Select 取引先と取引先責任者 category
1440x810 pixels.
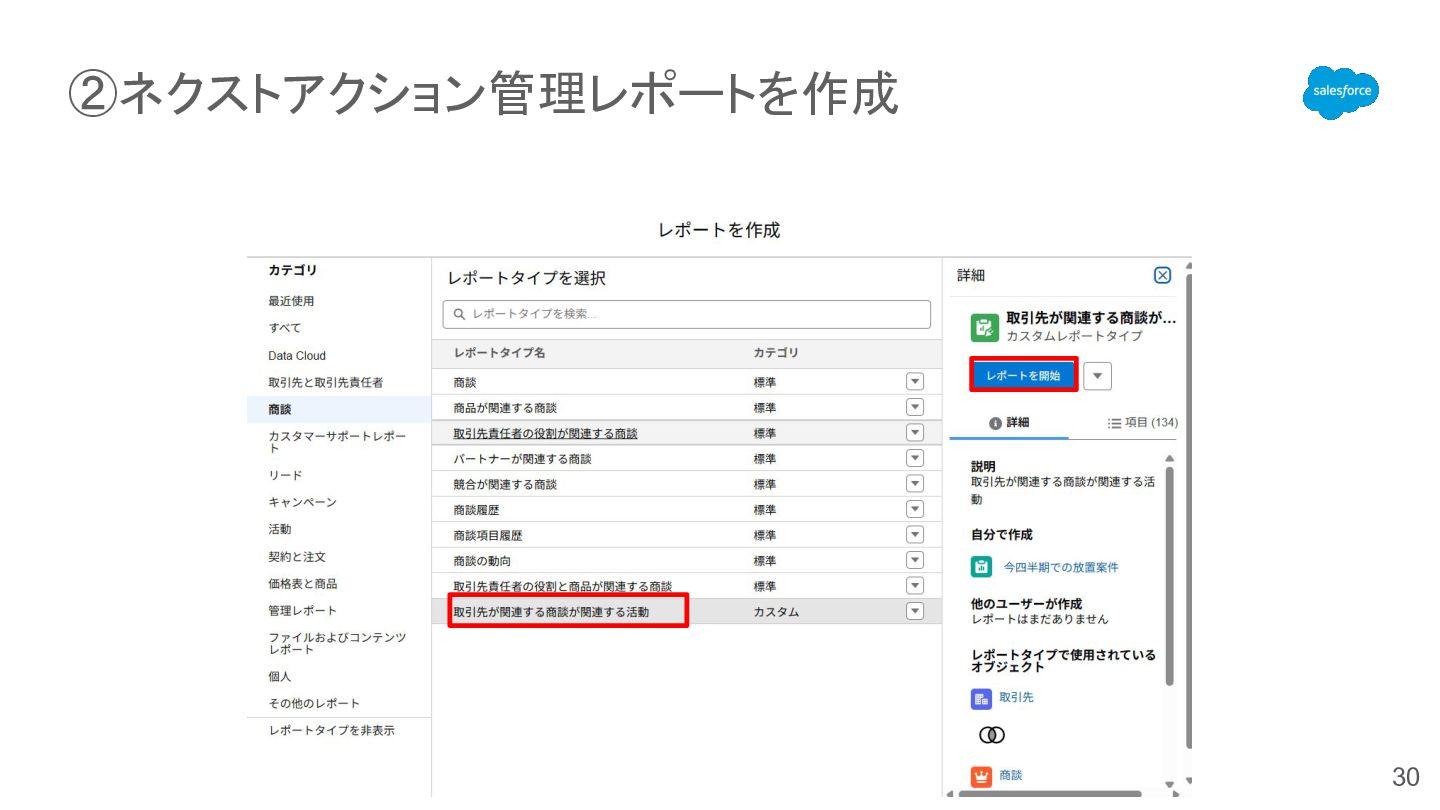(325, 382)
